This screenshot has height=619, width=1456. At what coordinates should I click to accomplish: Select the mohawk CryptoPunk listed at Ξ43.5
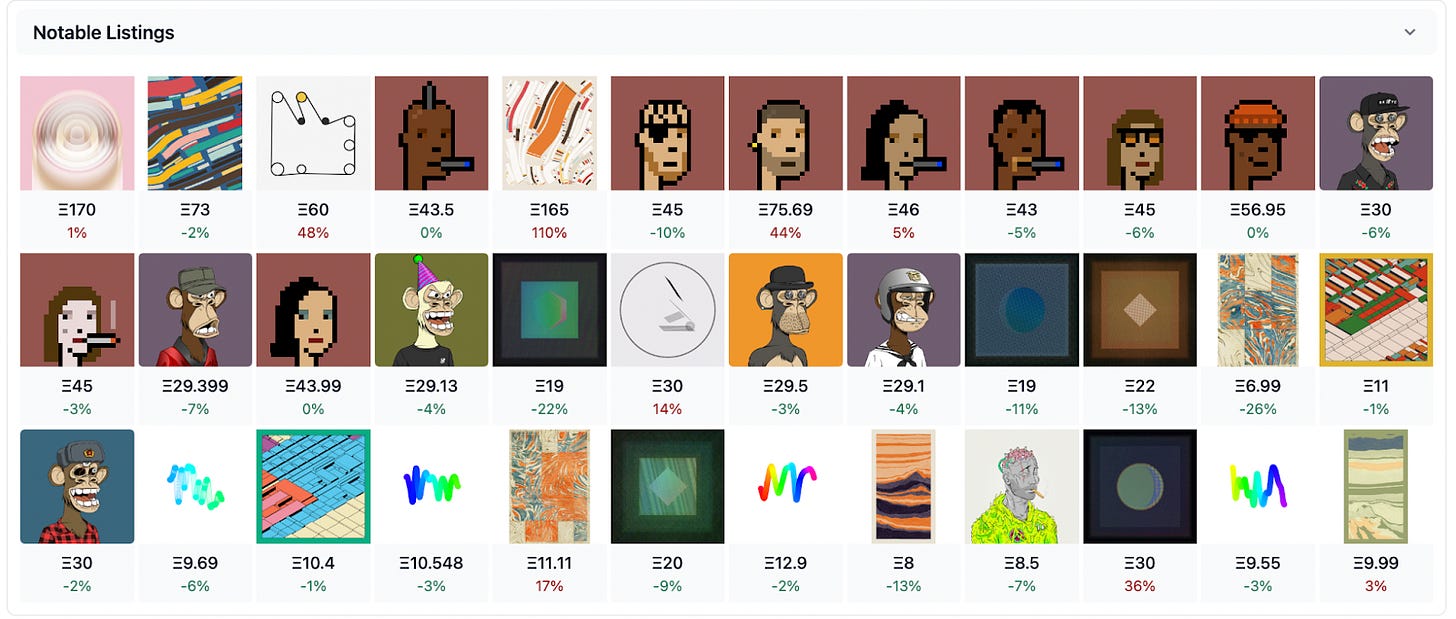pos(431,133)
